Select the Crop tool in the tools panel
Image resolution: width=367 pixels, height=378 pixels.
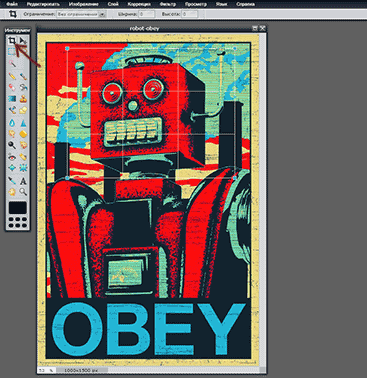pyautogui.click(x=12, y=41)
